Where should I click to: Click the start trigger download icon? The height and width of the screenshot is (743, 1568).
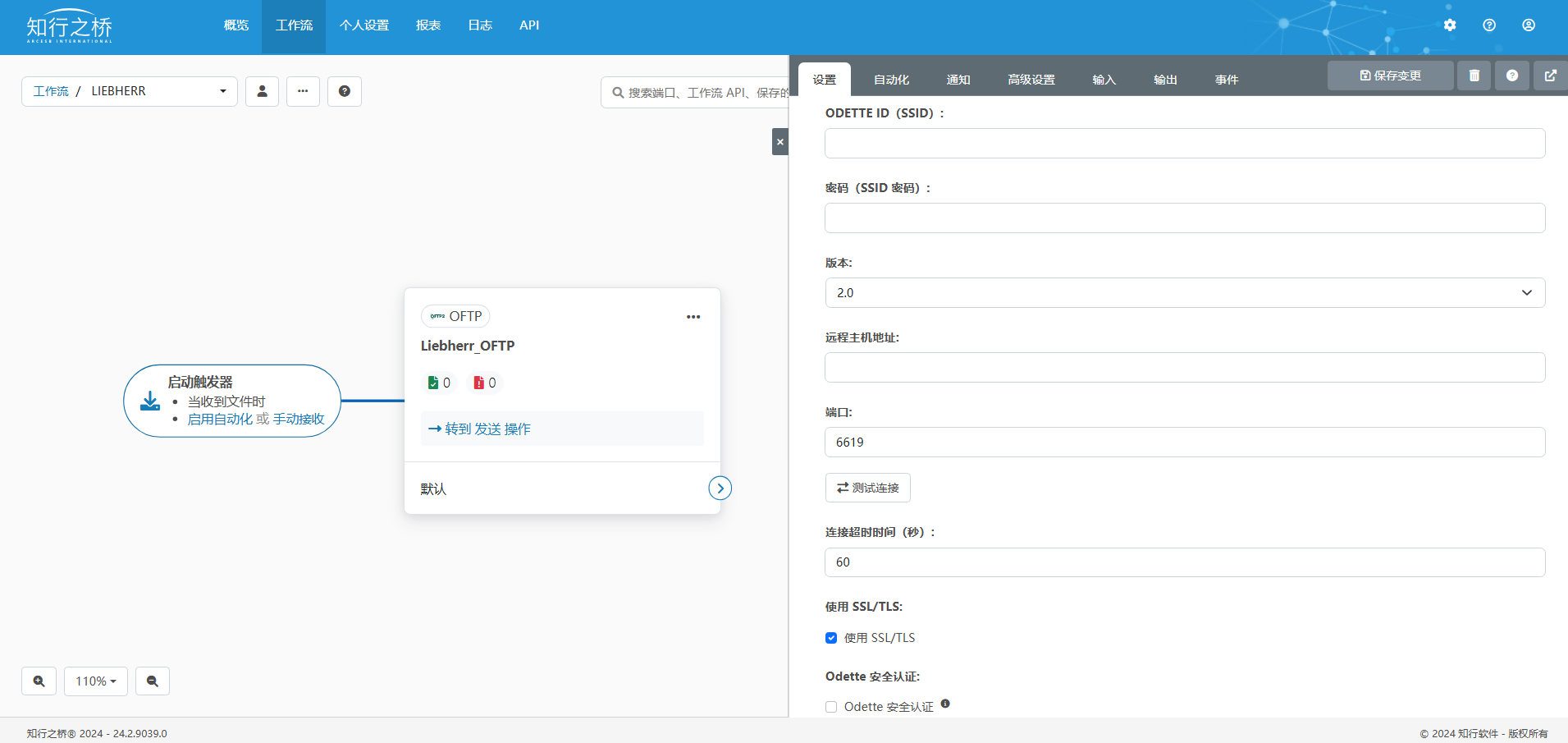click(150, 401)
